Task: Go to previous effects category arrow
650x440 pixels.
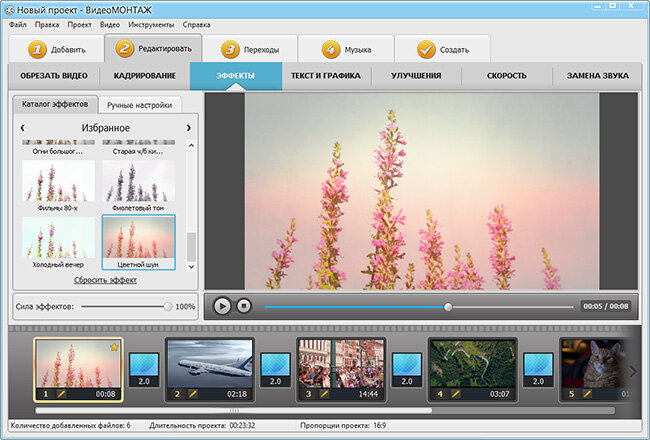Action: (x=23, y=128)
